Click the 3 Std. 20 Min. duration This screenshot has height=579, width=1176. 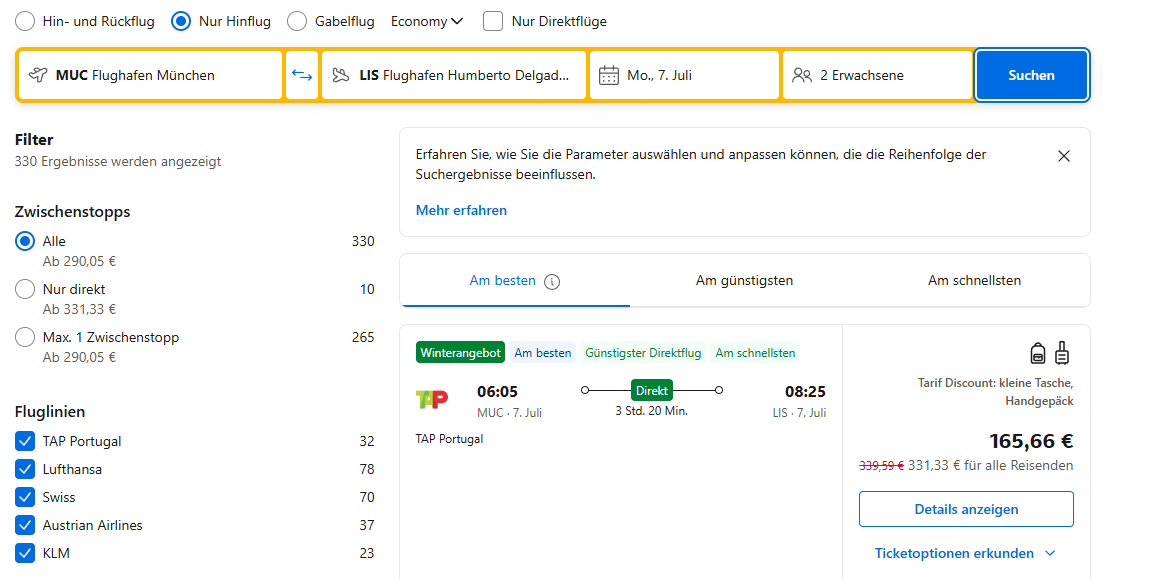click(652, 411)
